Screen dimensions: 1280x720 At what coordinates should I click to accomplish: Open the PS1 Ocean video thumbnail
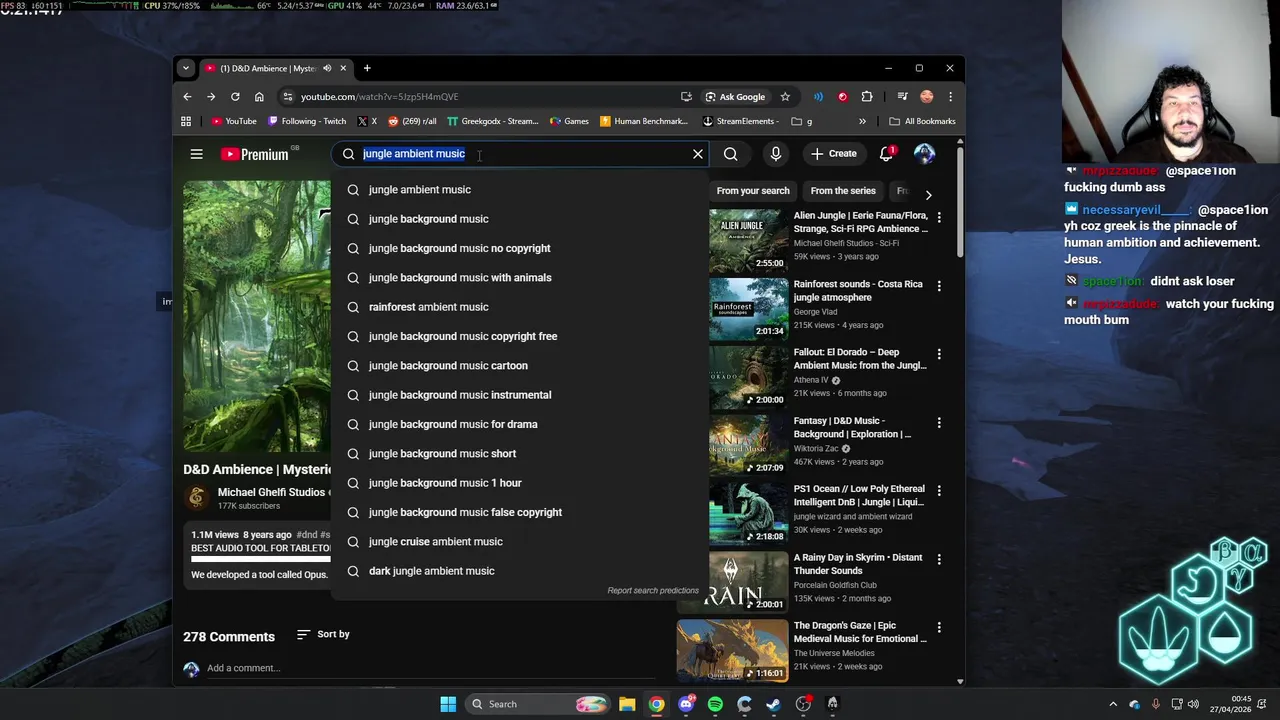coord(749,514)
